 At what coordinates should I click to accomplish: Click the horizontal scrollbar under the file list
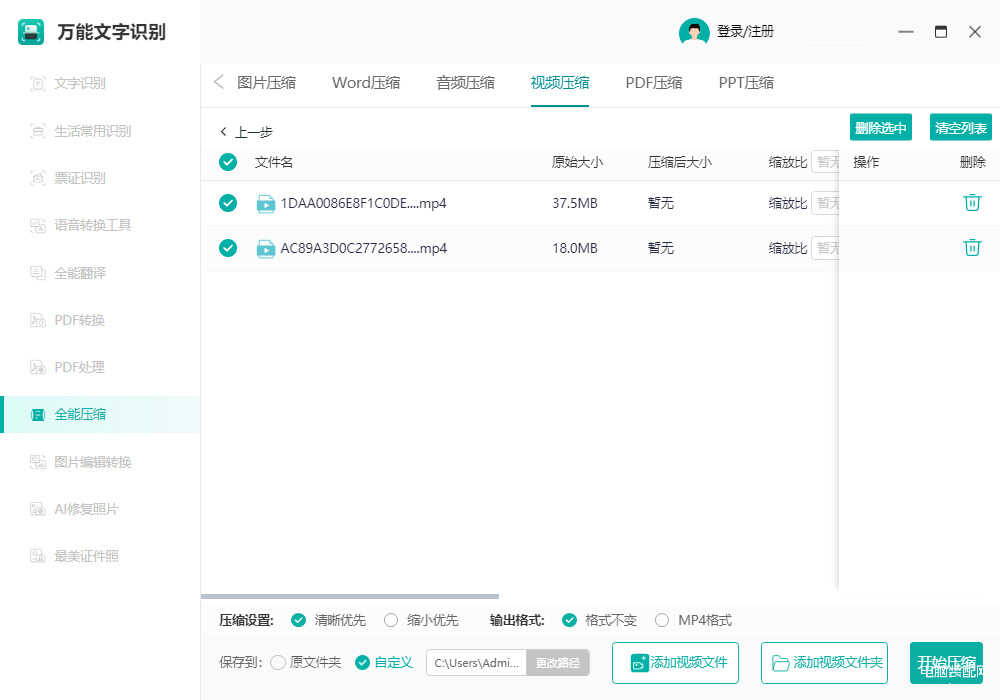[350, 597]
